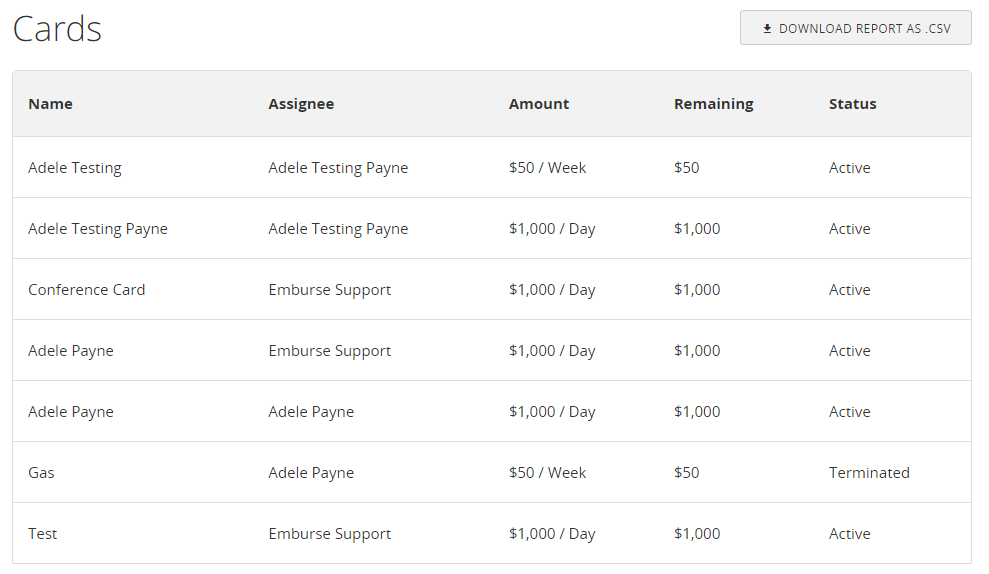The image size is (989, 574).
Task: Open the Adele Testing Payne card
Action: pos(492,228)
